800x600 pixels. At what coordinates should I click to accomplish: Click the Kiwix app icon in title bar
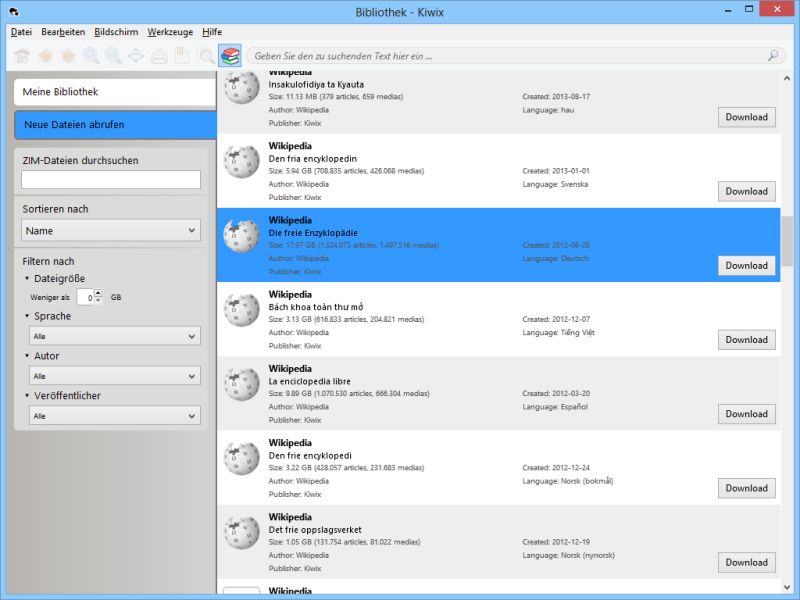pyautogui.click(x=14, y=12)
